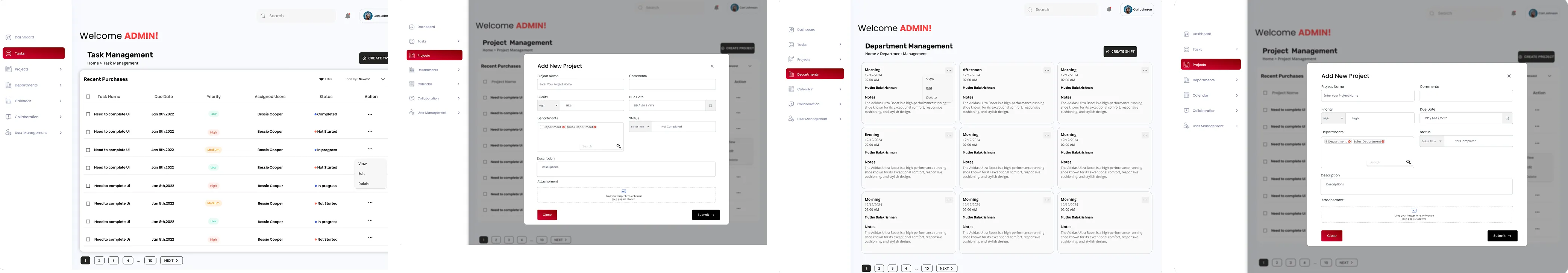Image resolution: width=1568 pixels, height=273 pixels.
Task: Open the three-dot menu on the Evening shift card
Action: point(948,135)
